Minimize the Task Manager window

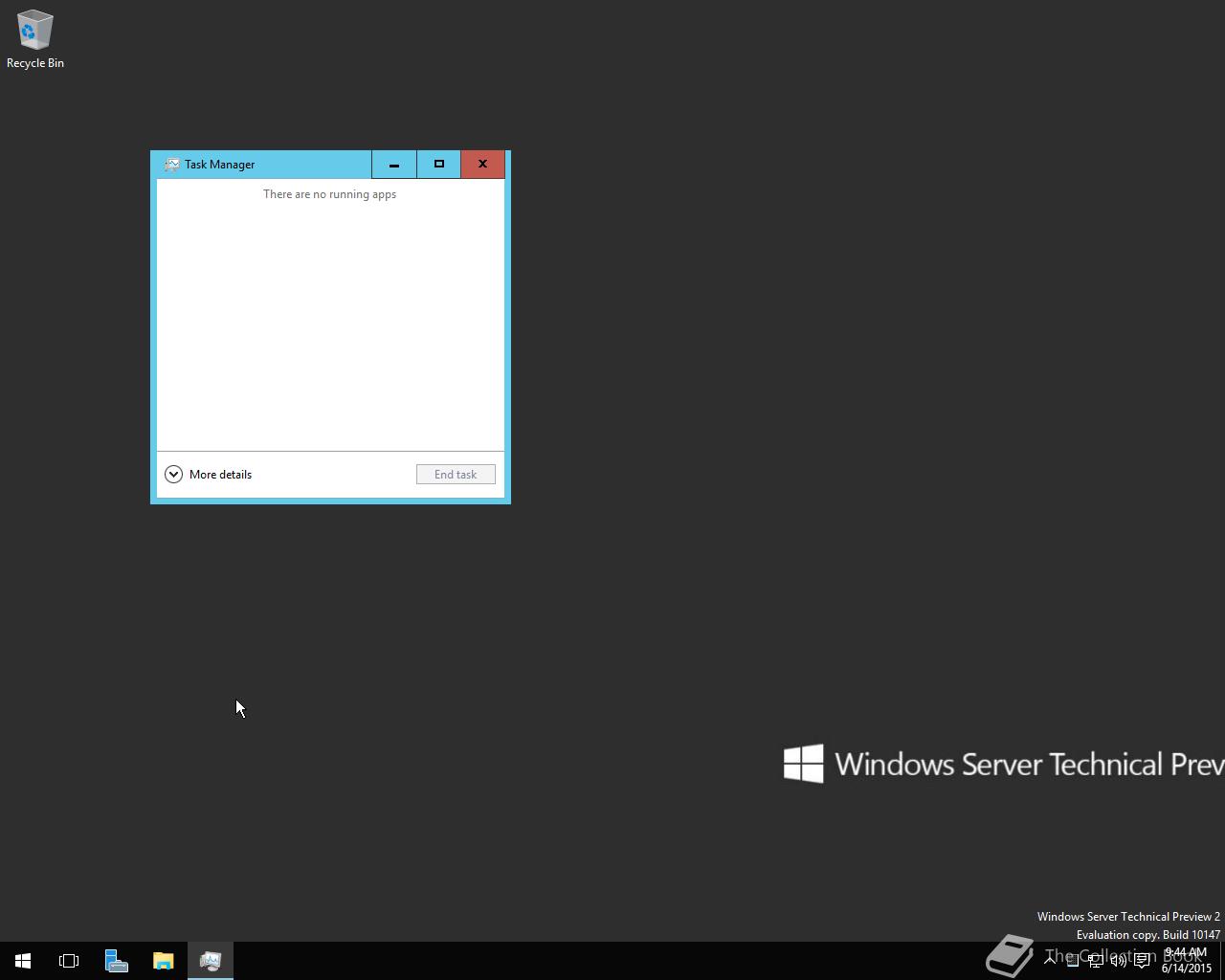(x=394, y=164)
